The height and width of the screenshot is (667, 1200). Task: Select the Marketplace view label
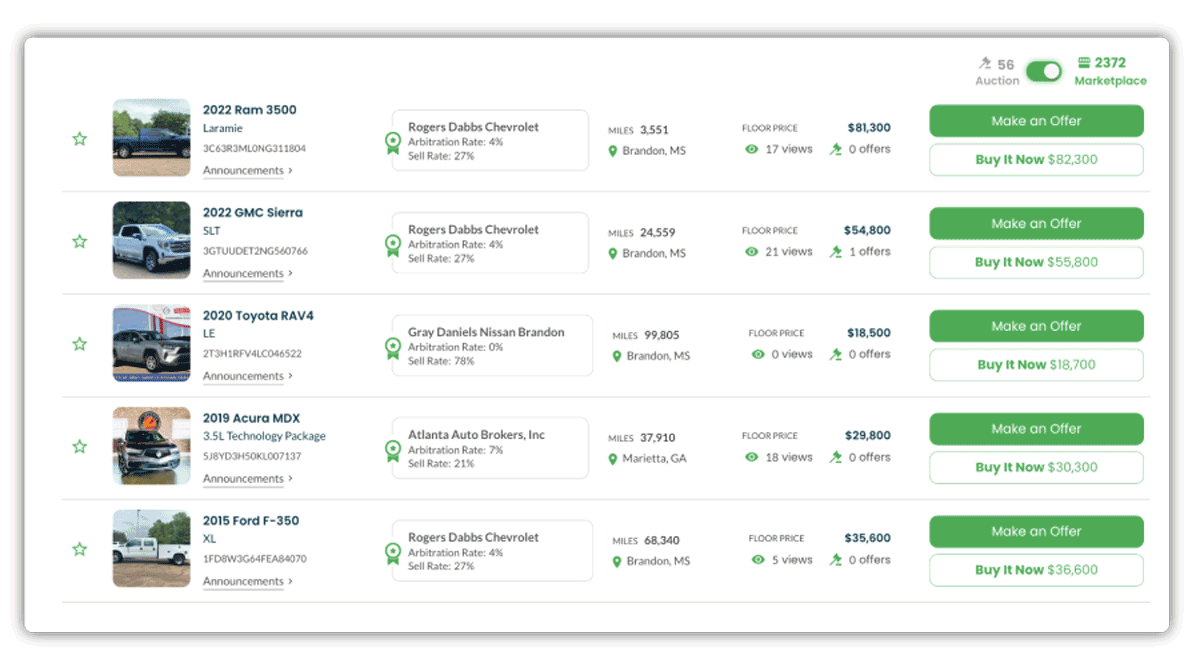[x=1110, y=80]
